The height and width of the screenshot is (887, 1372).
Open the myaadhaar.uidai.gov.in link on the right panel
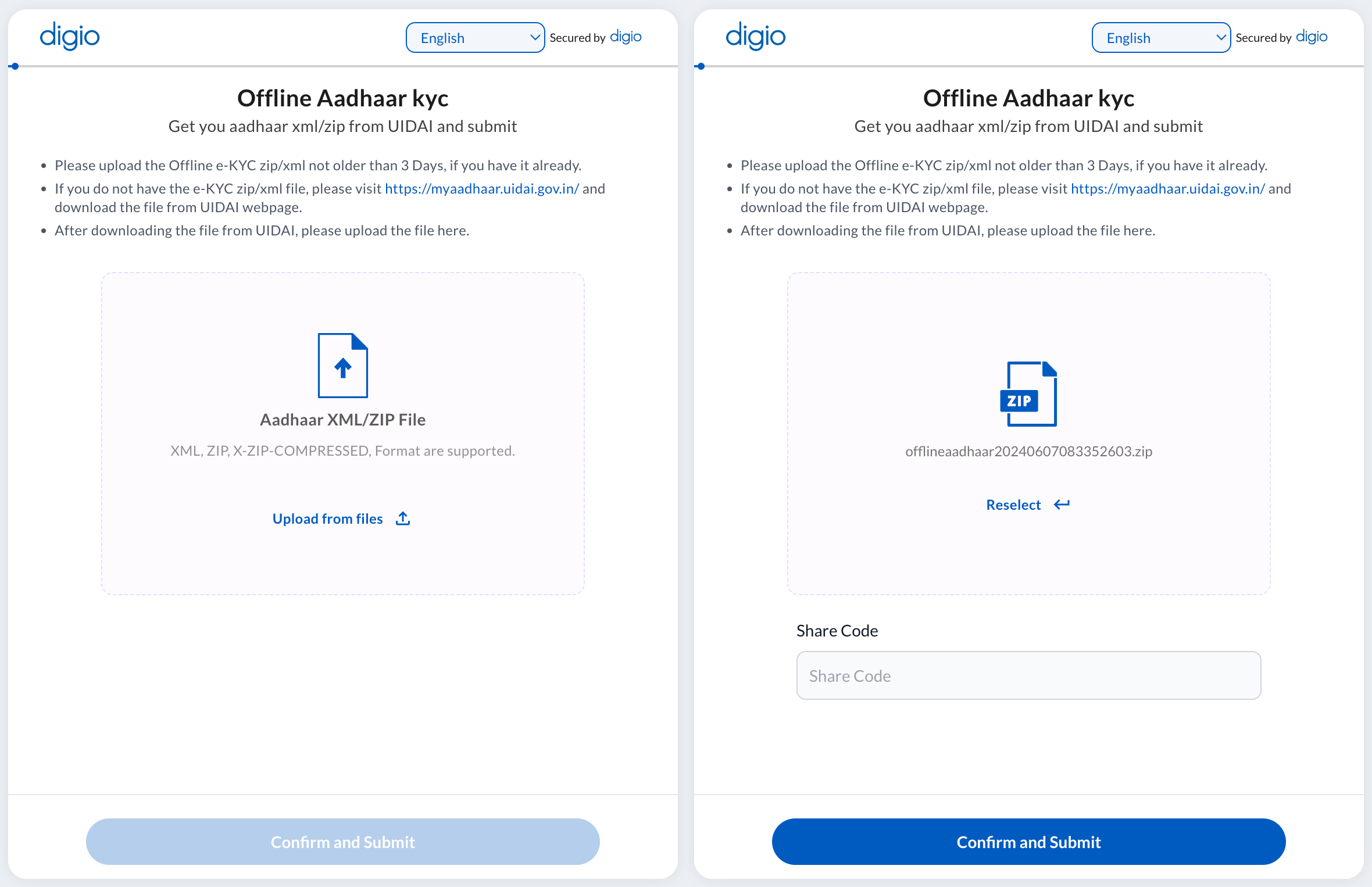[x=1167, y=188]
